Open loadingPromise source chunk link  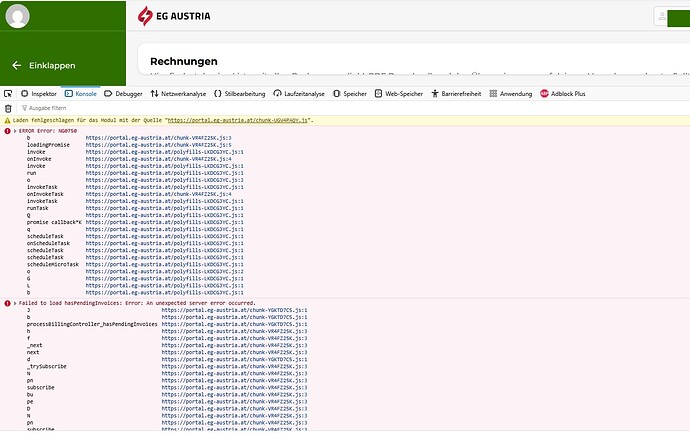(x=158, y=145)
